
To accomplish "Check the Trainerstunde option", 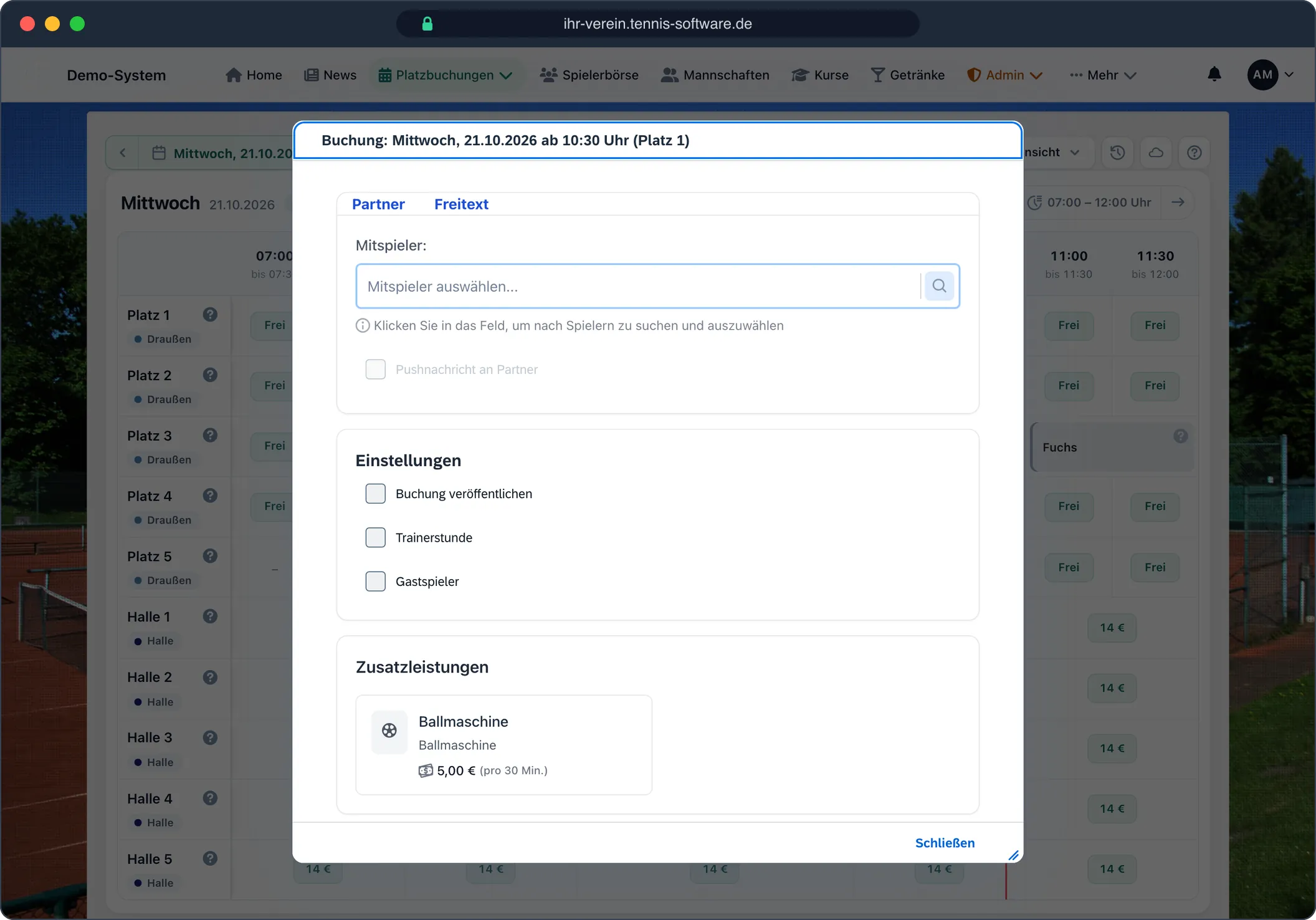I will (x=376, y=537).
